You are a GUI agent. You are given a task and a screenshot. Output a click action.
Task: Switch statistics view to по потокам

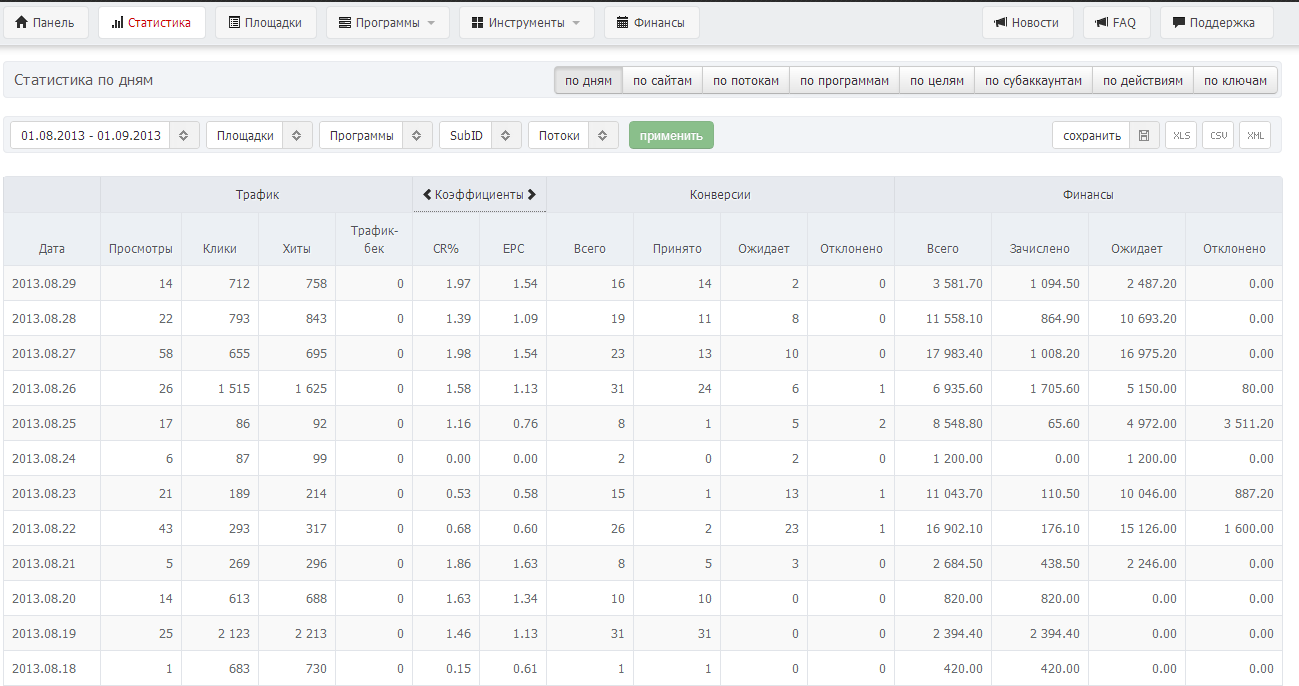click(746, 81)
